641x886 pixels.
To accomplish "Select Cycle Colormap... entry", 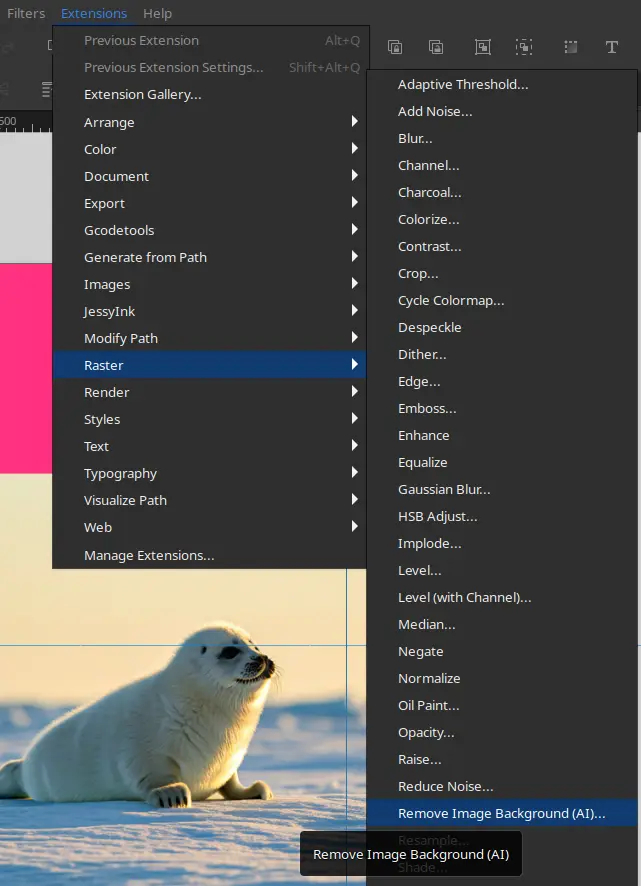I will 502,301.
